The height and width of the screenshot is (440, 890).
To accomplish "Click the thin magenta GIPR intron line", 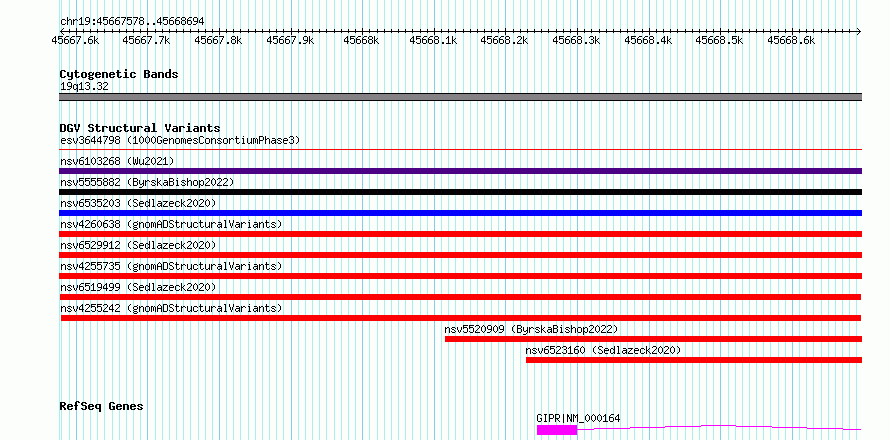I will click(x=719, y=427).
